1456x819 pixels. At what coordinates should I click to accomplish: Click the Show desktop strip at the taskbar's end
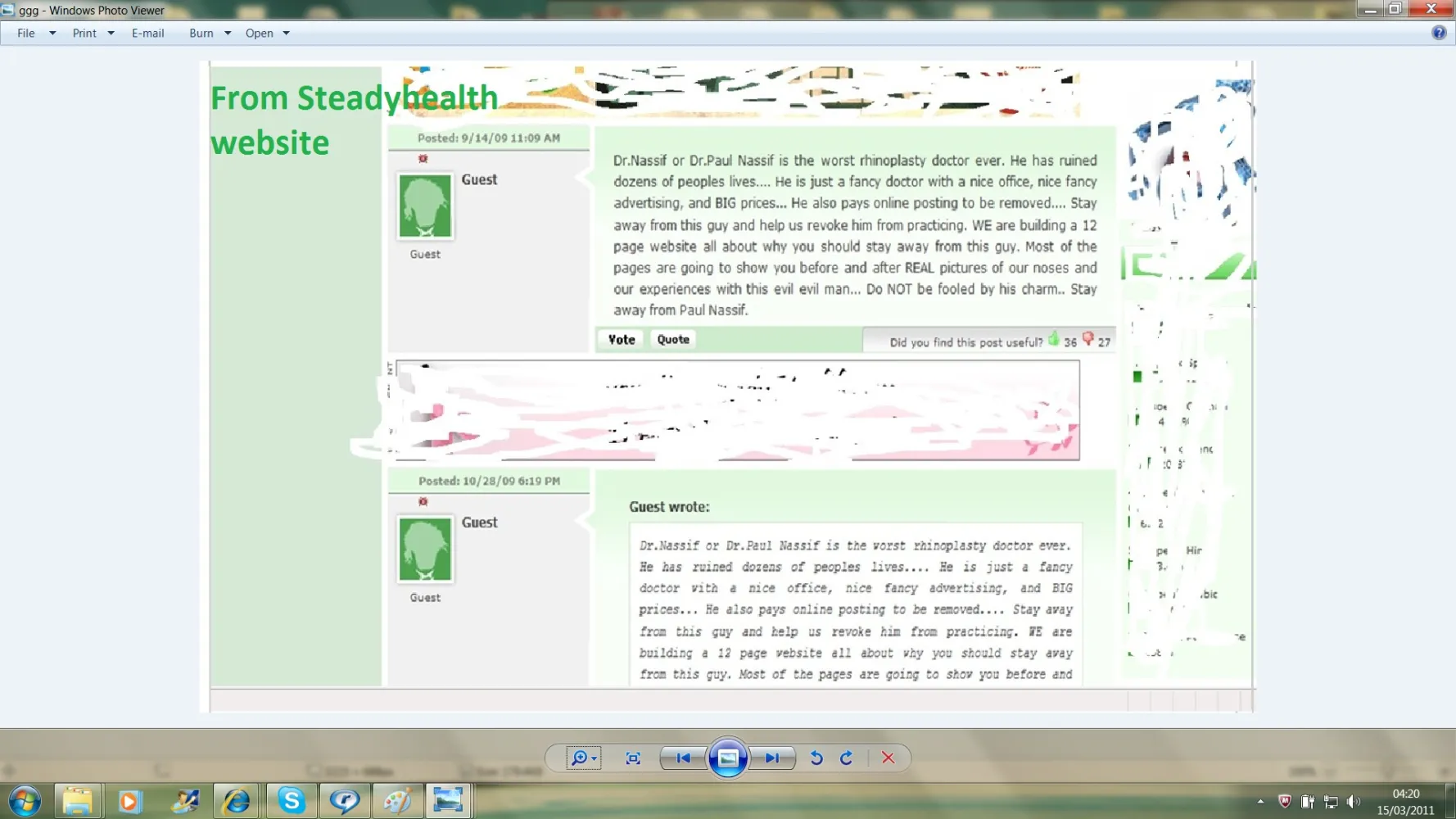(1450, 801)
